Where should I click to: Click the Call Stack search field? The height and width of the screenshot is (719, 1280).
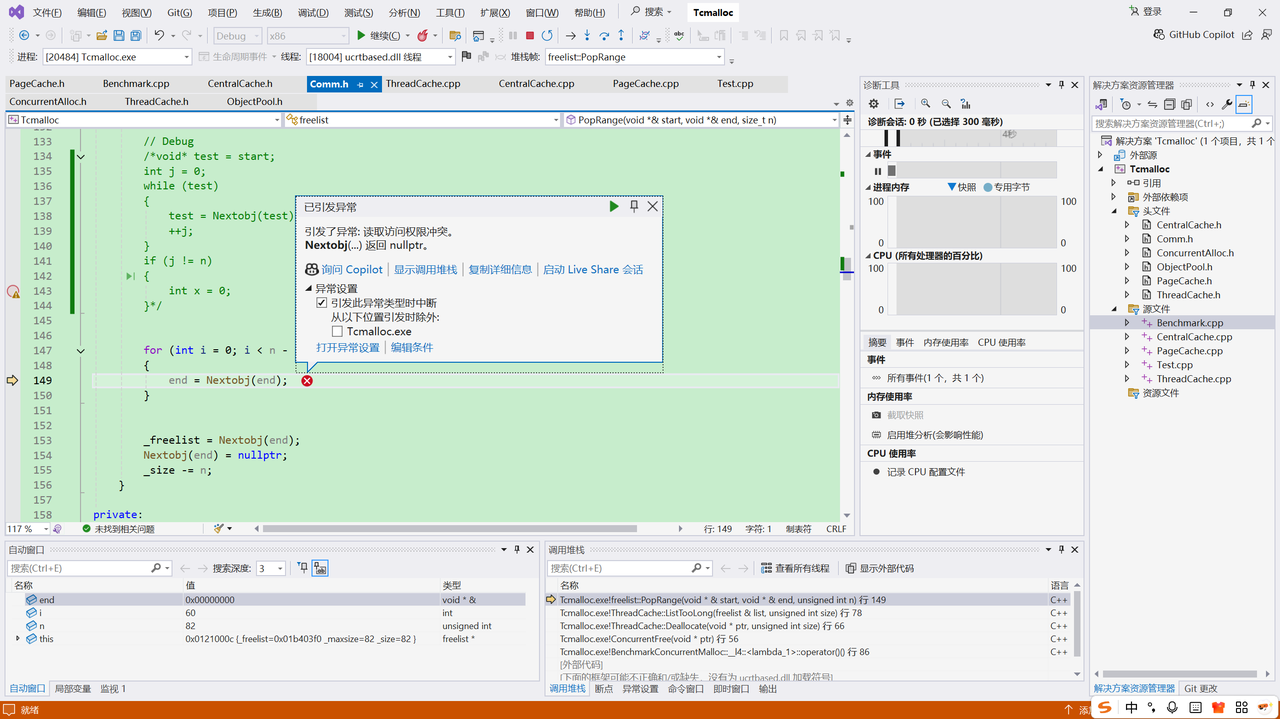point(630,568)
